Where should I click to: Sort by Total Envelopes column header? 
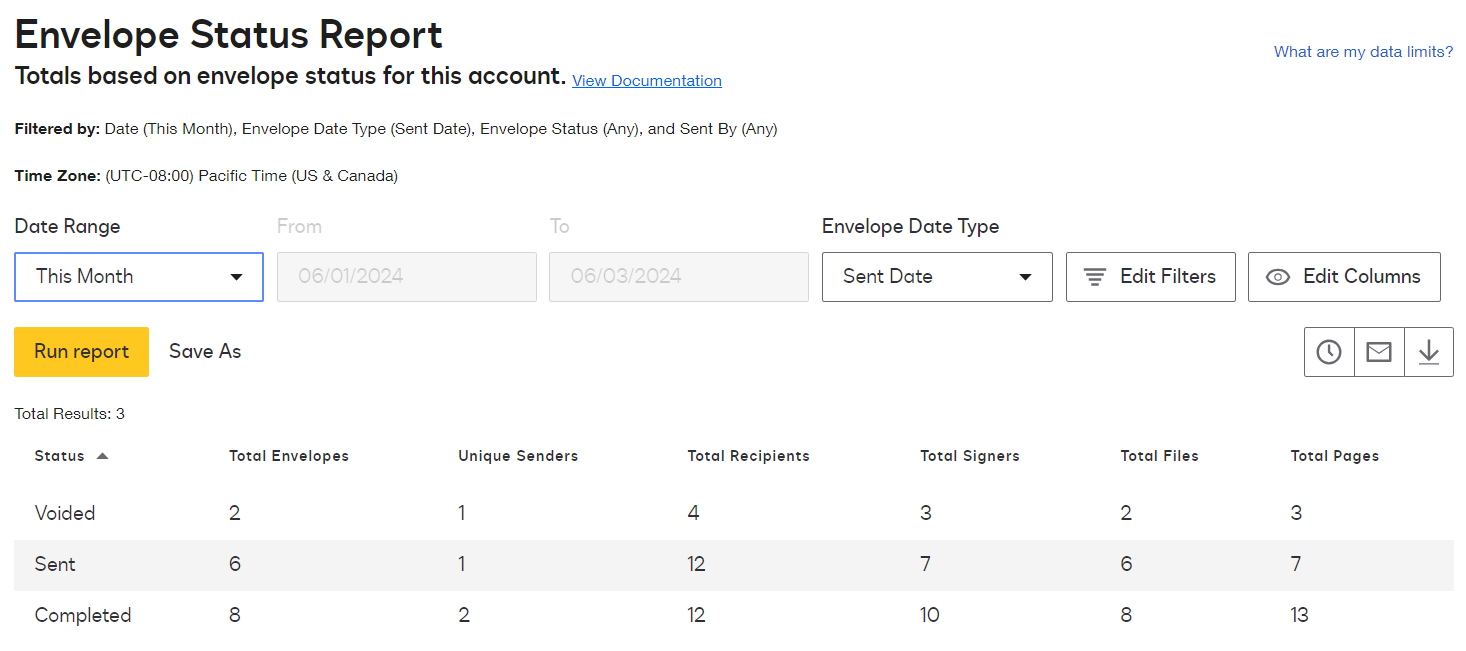(x=289, y=456)
